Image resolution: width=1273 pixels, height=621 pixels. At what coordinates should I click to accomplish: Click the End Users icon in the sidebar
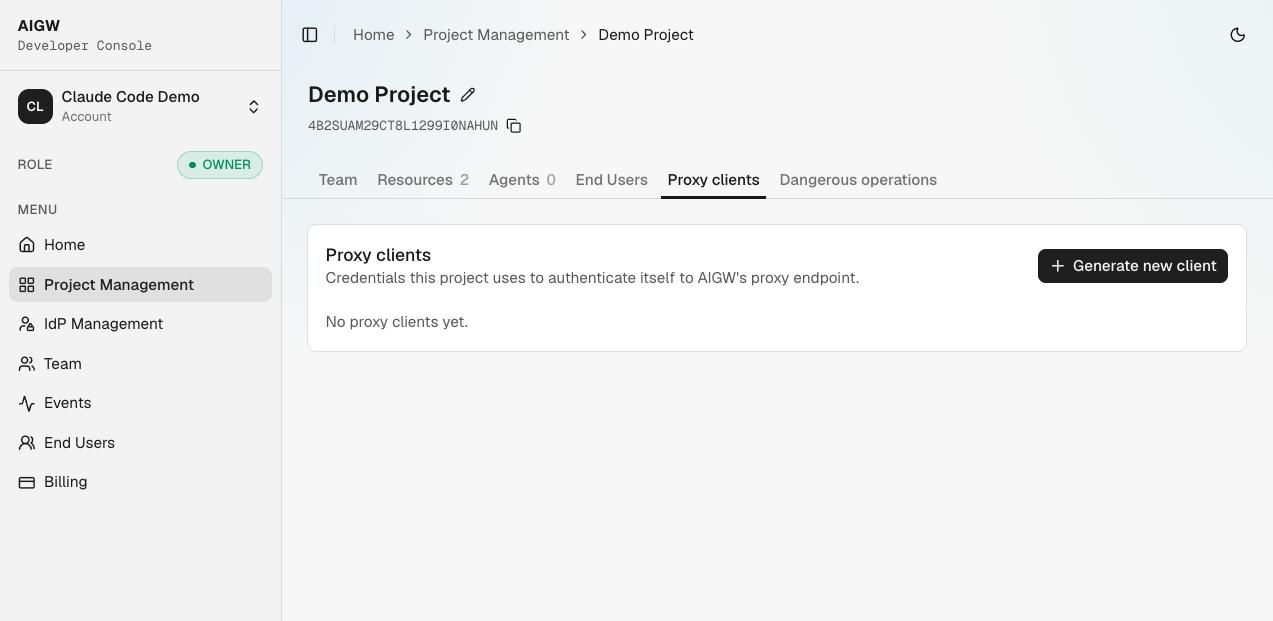27,443
